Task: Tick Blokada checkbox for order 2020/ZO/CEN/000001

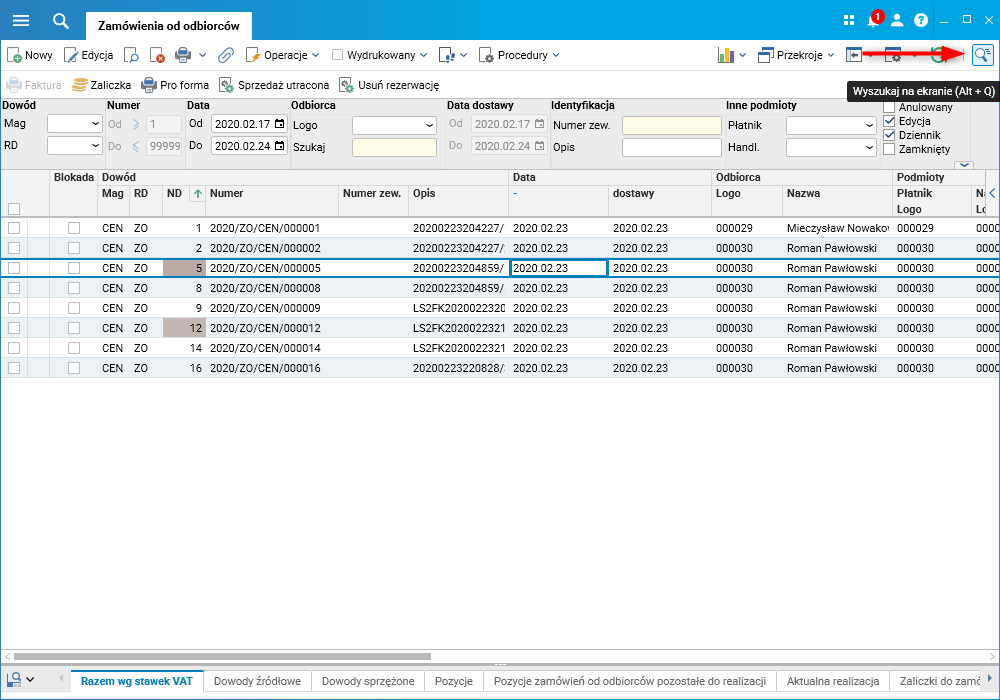Action: click(73, 228)
